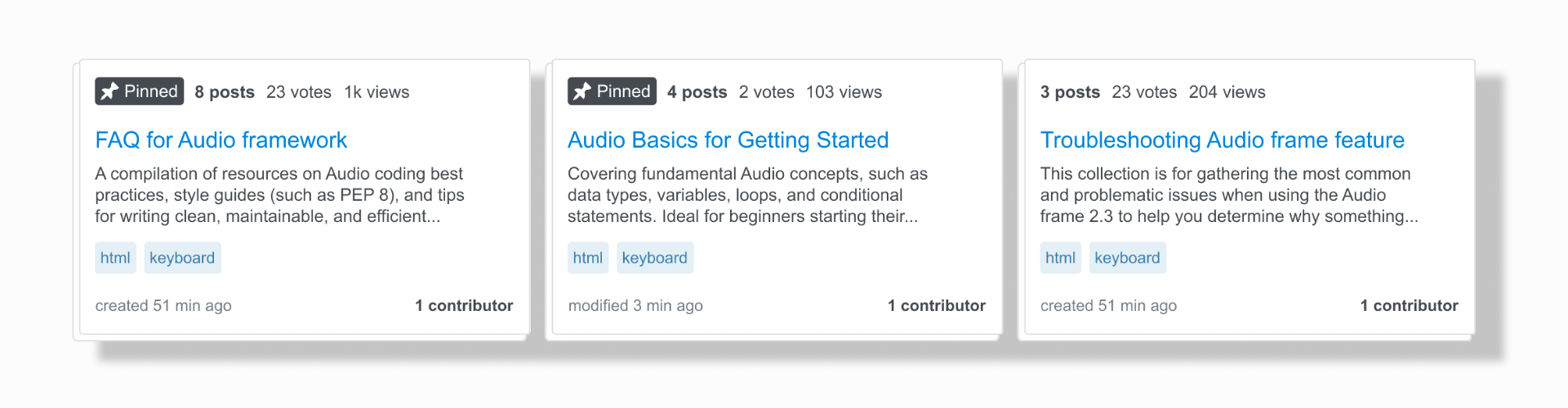Click the pin icon on Audio Basics card
The image size is (1568, 408).
(x=581, y=91)
